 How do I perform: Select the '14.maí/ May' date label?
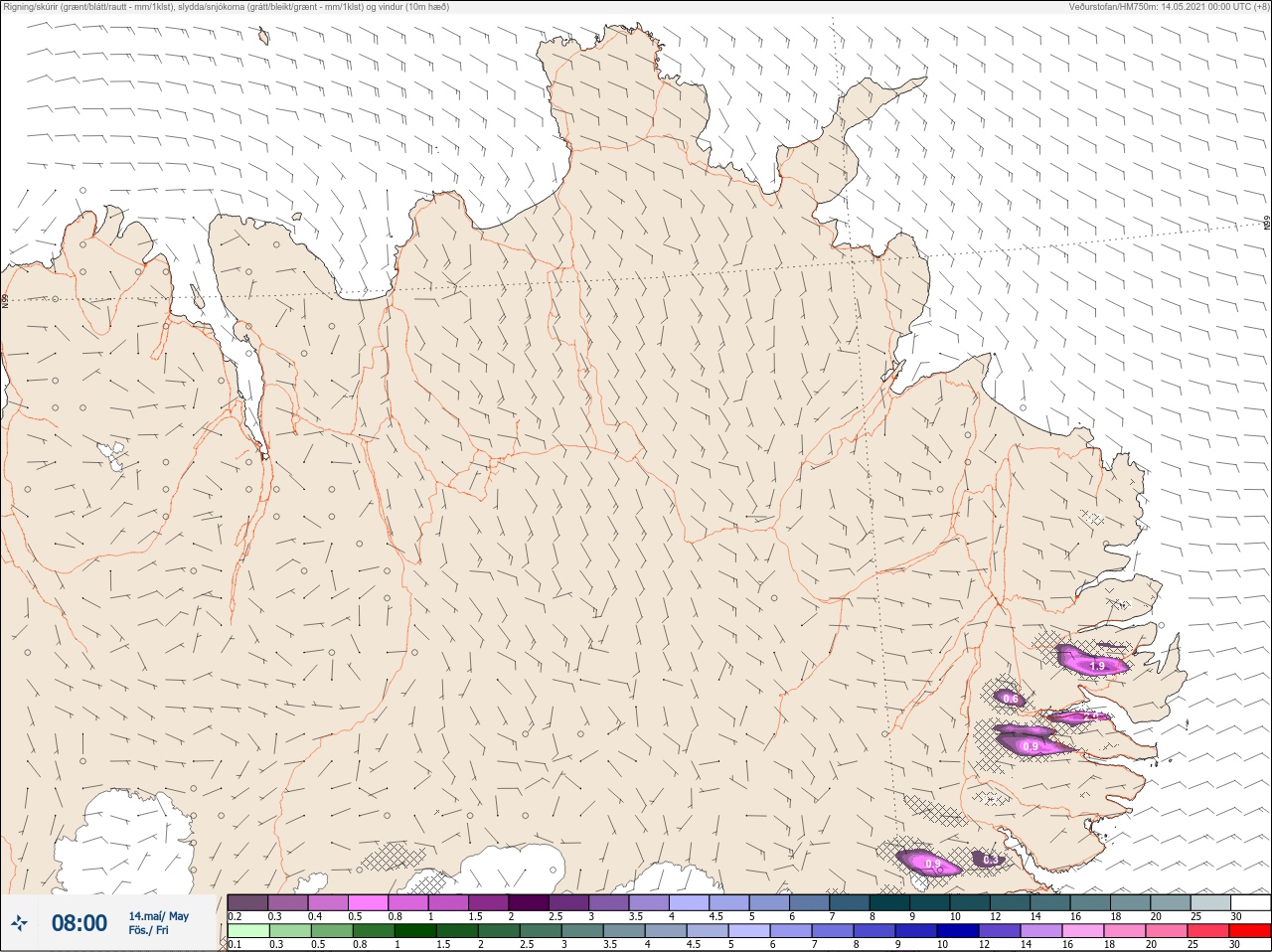tap(158, 916)
